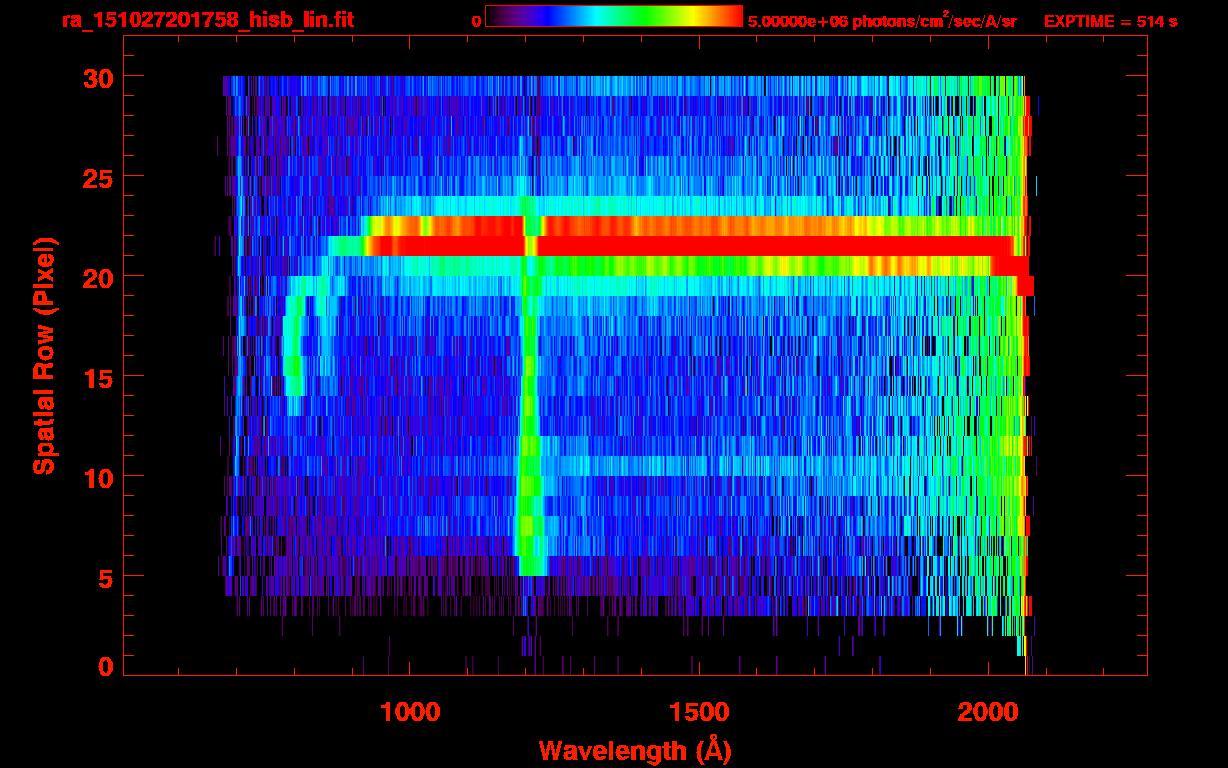Click the EXPTIME = 514 s text
1228x768 pixels.
pos(1110,20)
